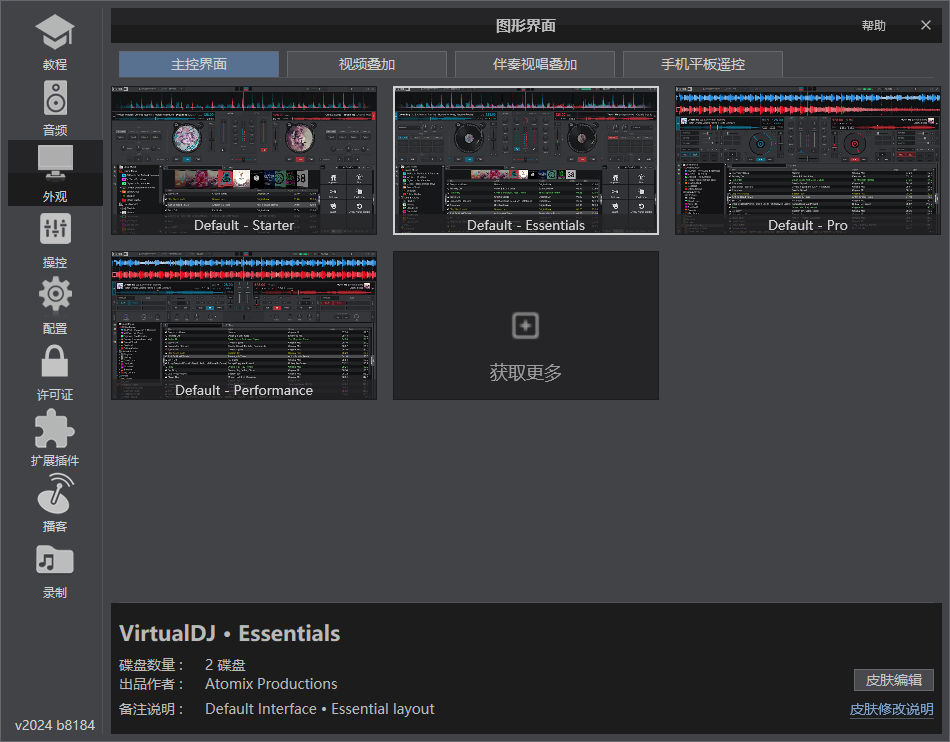Screen dimensions: 950x742
Task: Select the Default - Essentials skin thumbnail
Action: click(x=526, y=160)
